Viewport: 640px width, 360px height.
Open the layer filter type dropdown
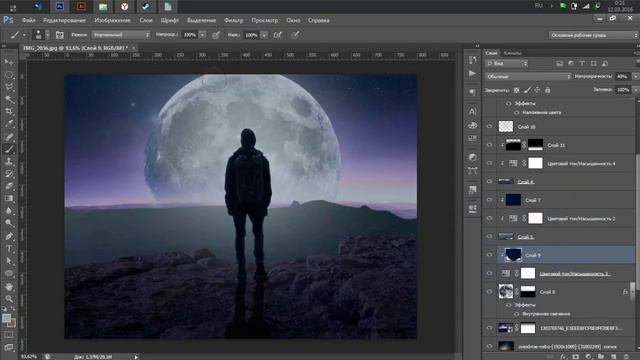[507, 63]
